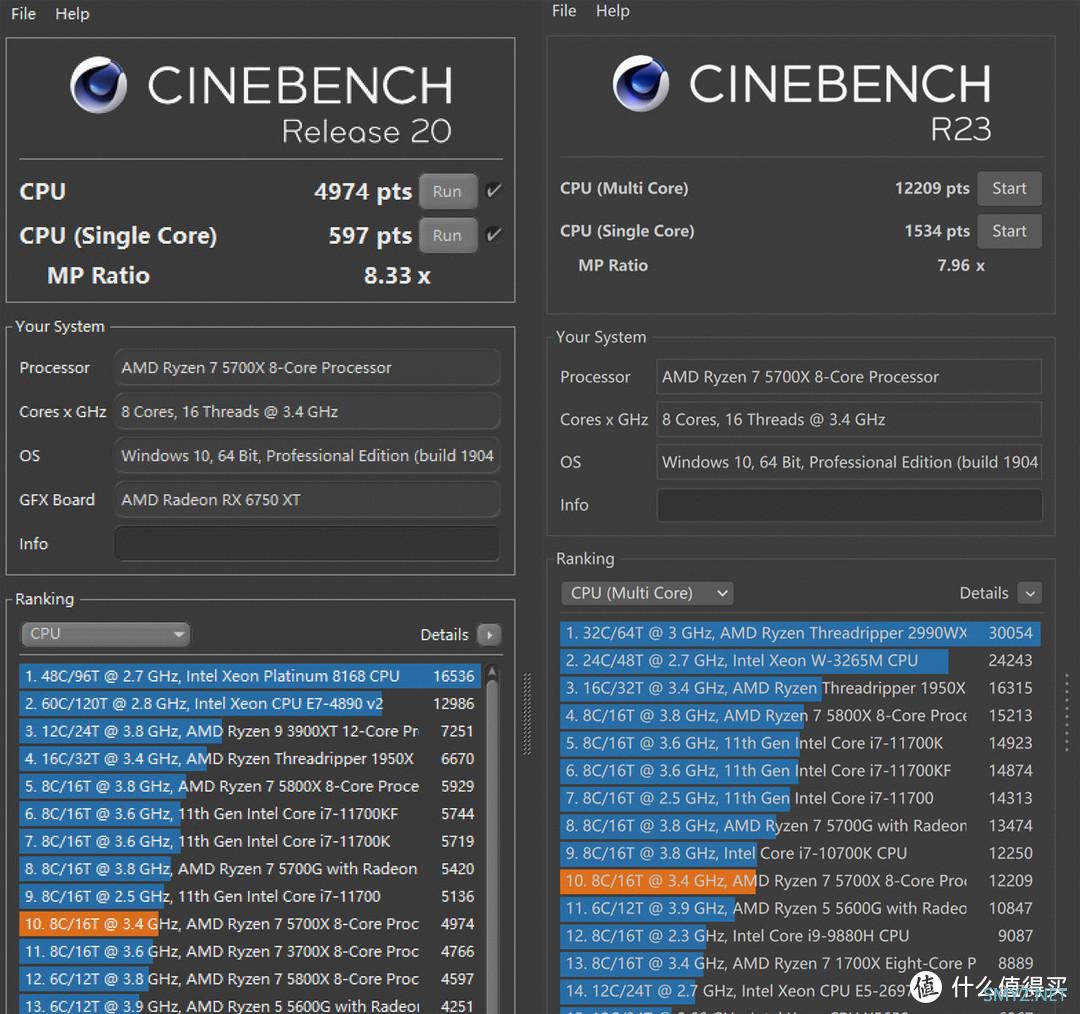1080x1014 pixels.
Task: Open the File menu in Cinebench R20
Action: click(23, 14)
